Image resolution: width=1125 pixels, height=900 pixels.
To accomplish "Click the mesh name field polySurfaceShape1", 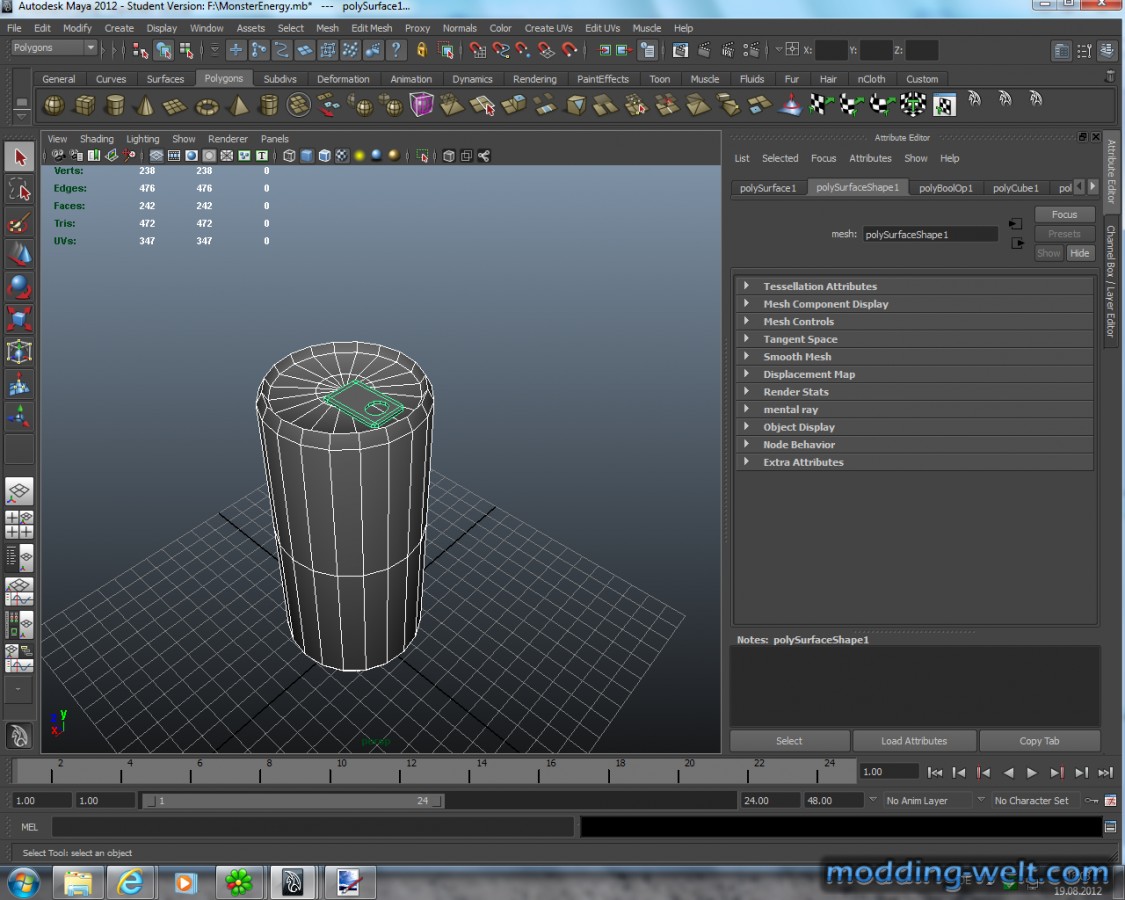I will [x=930, y=235].
